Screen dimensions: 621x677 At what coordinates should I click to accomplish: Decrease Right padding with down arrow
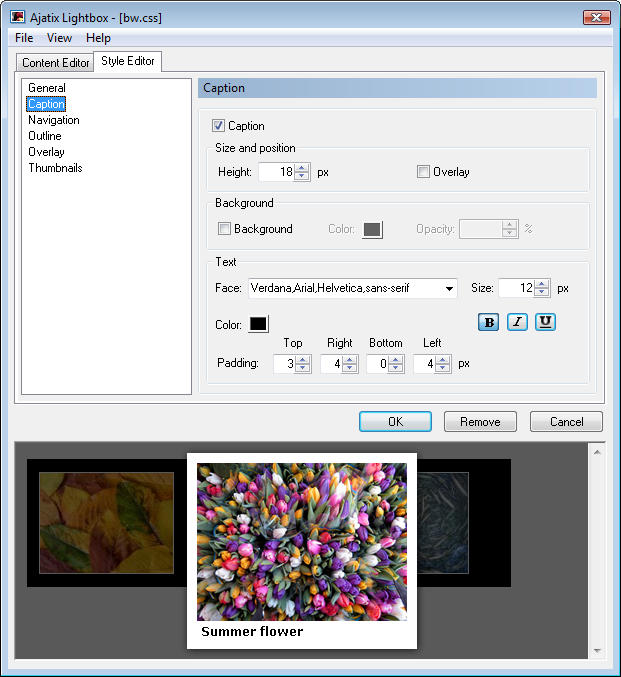(350, 368)
